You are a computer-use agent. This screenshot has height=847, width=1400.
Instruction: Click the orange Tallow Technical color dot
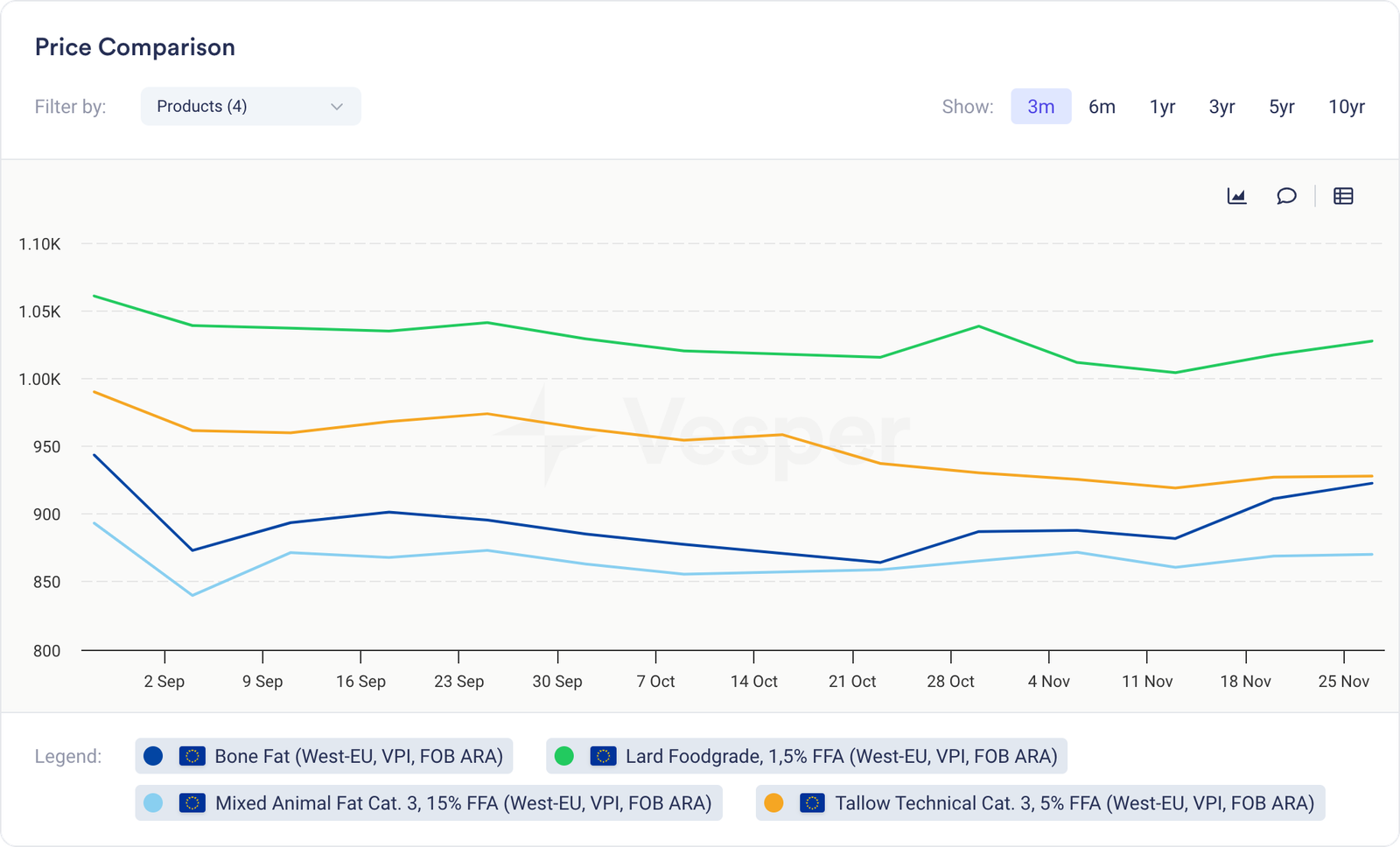773,803
